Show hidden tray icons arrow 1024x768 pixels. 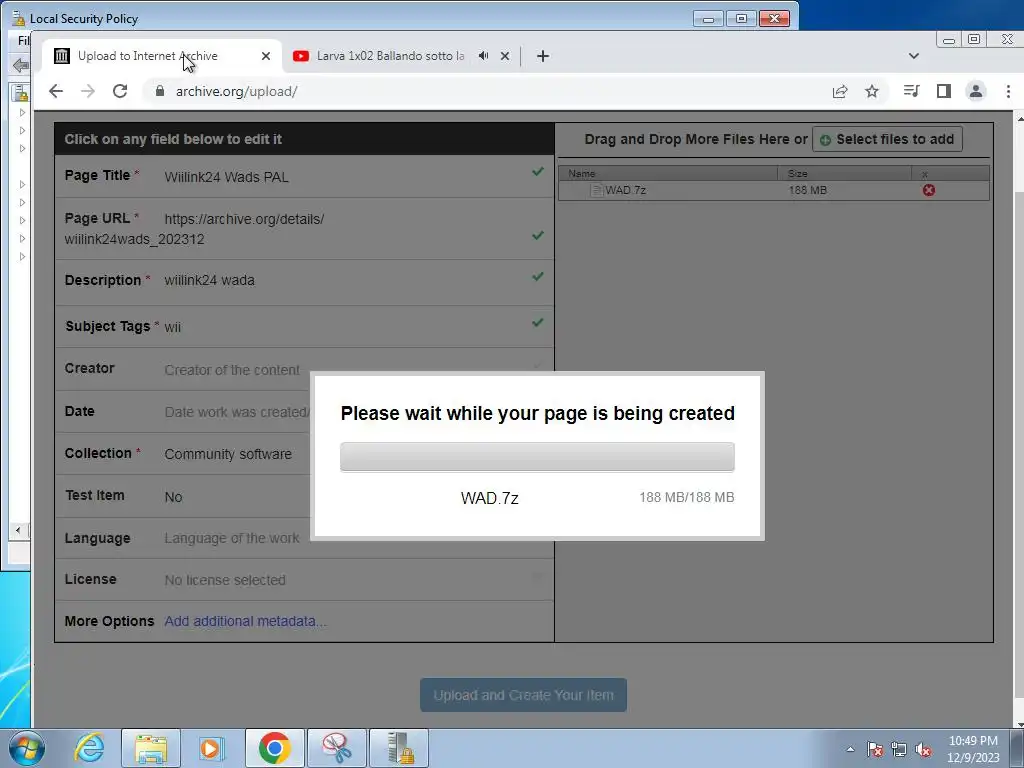pyautogui.click(x=850, y=749)
